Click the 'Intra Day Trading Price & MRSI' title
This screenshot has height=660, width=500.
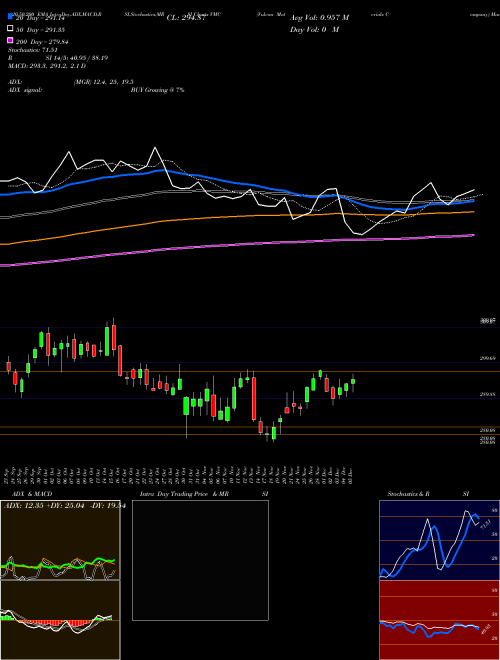coord(204,494)
